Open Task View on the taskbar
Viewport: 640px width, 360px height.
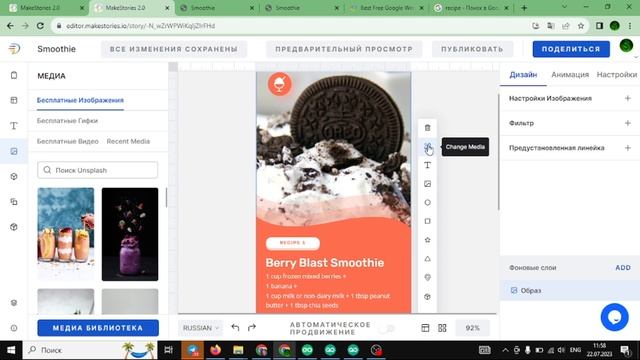click(x=168, y=350)
